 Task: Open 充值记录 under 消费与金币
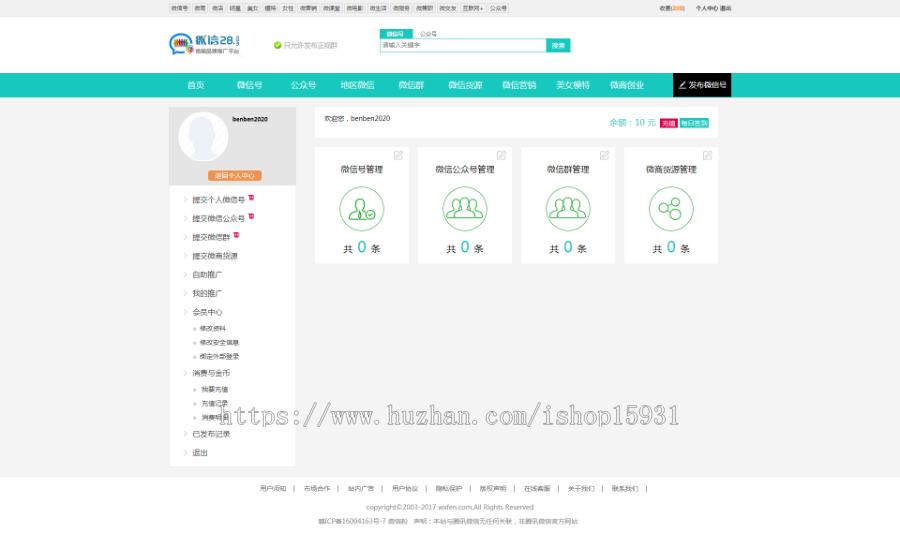[x=215, y=403]
